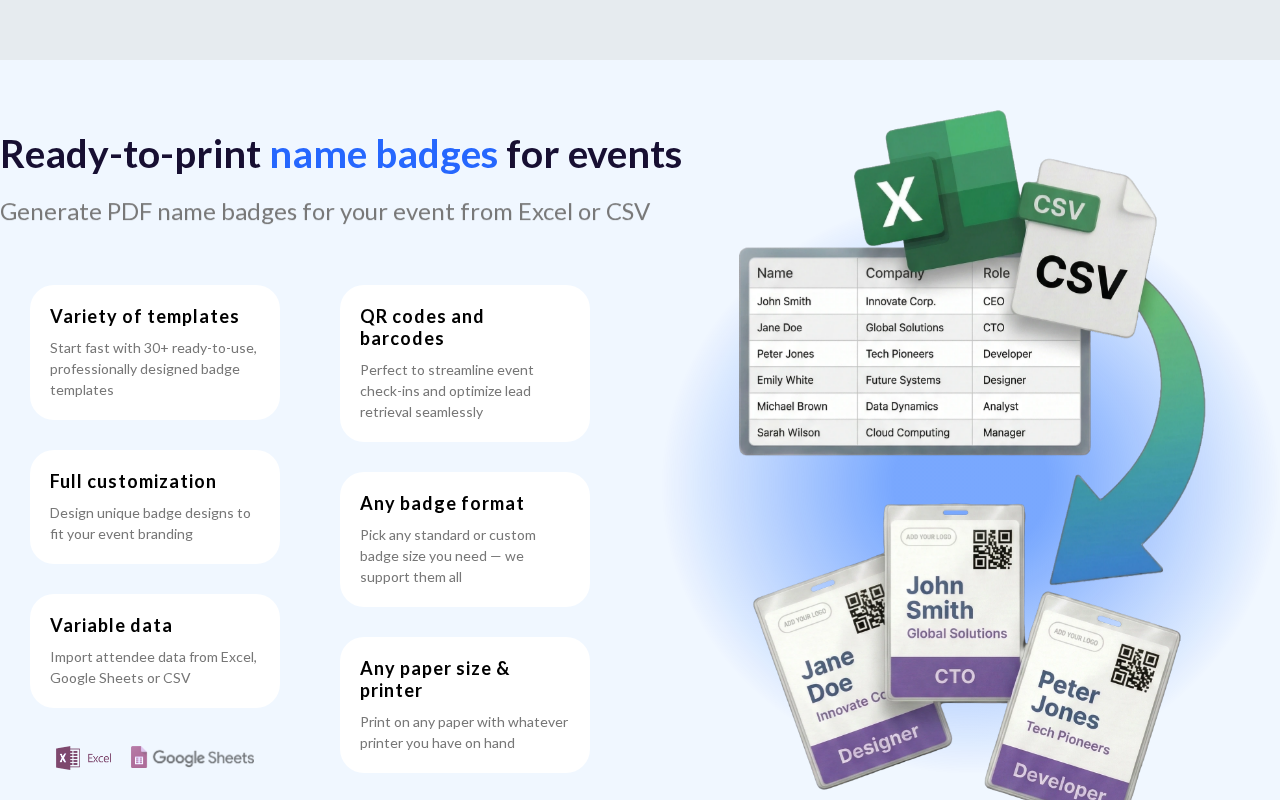Click the blue "name badges" heading text
Viewport: 1280px width, 800px height.
tap(384, 154)
